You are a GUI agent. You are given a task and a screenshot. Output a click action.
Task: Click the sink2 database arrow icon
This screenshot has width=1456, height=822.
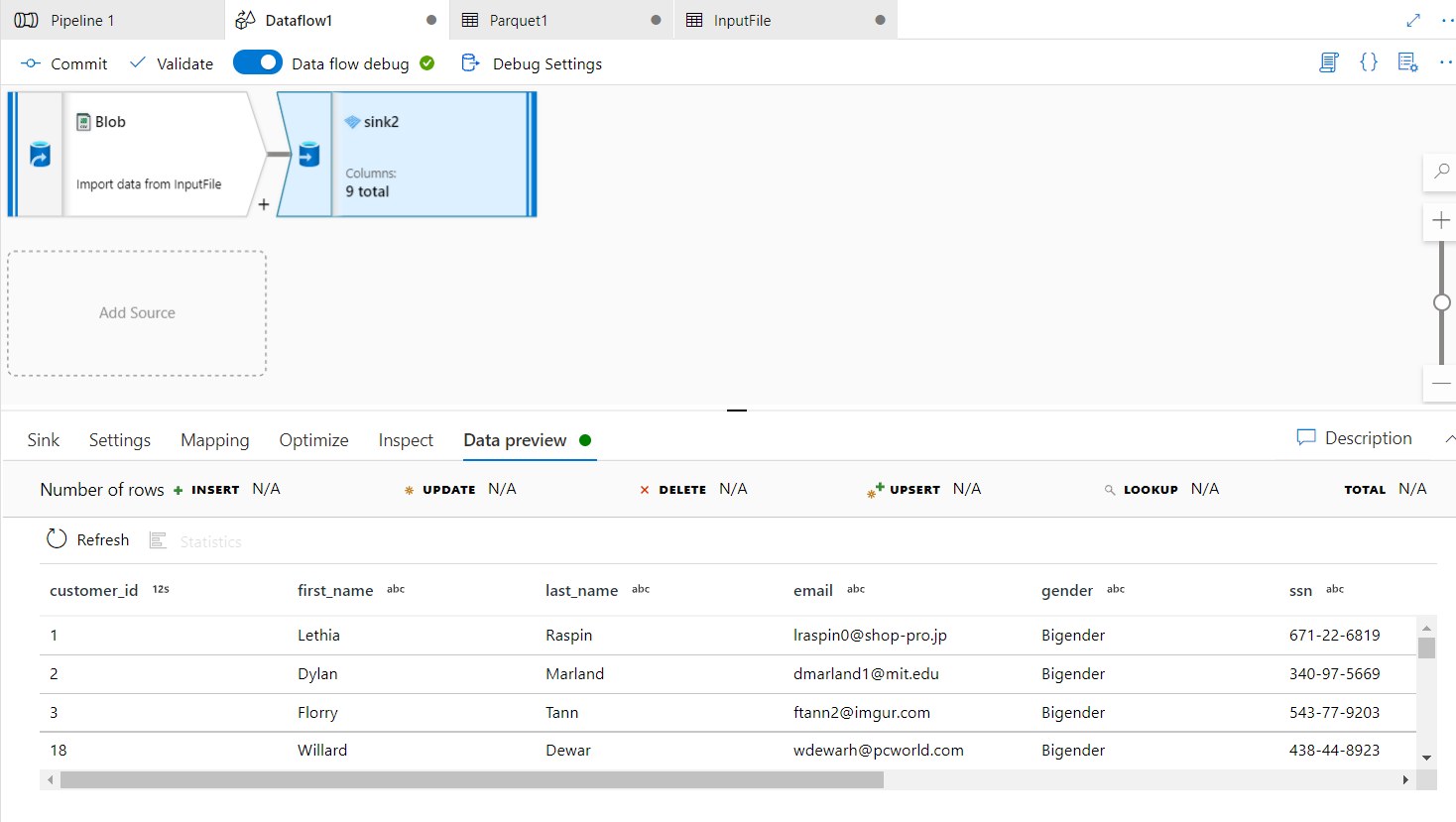309,155
